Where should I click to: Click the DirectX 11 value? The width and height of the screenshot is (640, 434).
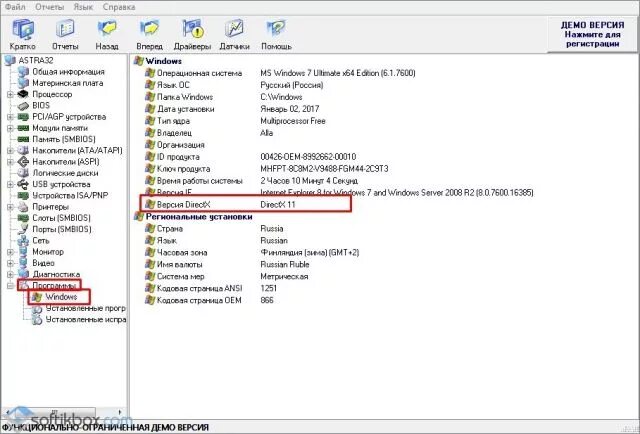[x=278, y=204]
